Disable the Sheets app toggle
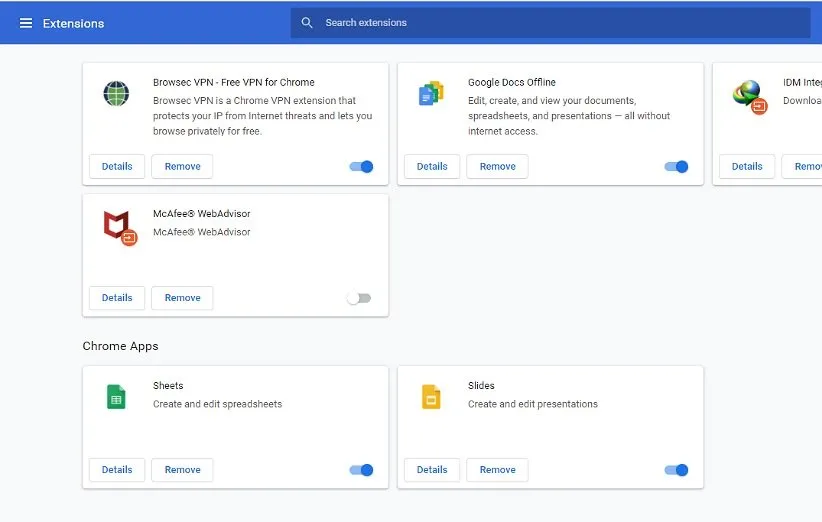This screenshot has height=522, width=822. click(361, 470)
